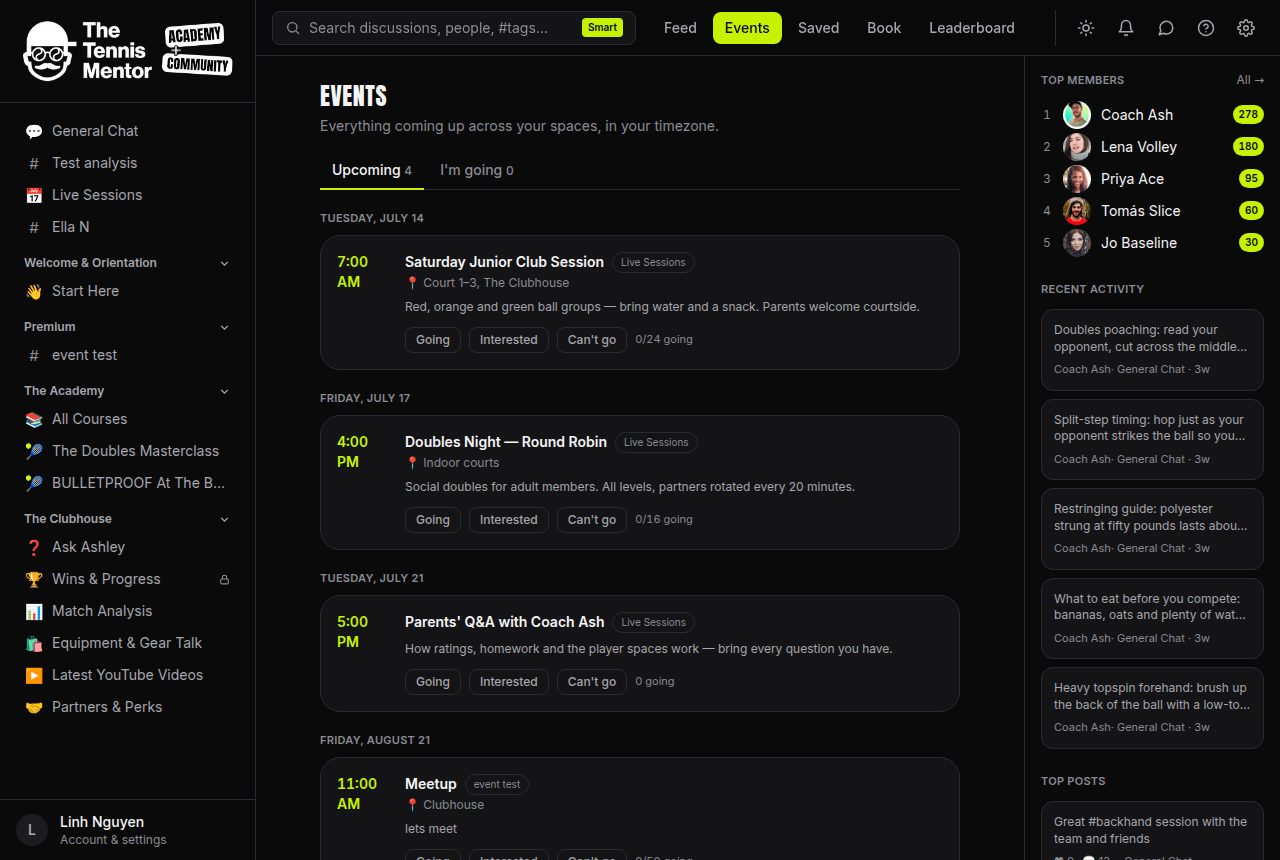Click Linh Nguyen's account avatar

pos(32,830)
